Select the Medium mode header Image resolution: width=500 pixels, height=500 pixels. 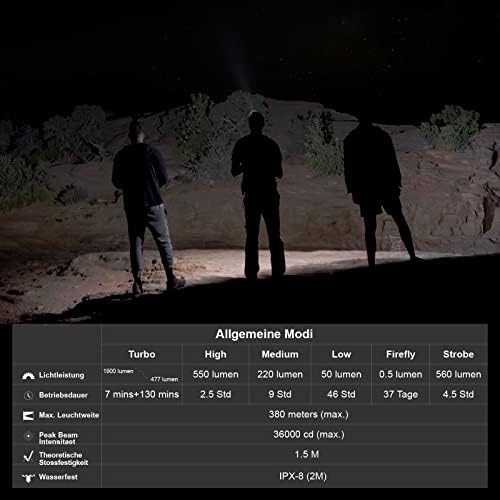pos(280,354)
